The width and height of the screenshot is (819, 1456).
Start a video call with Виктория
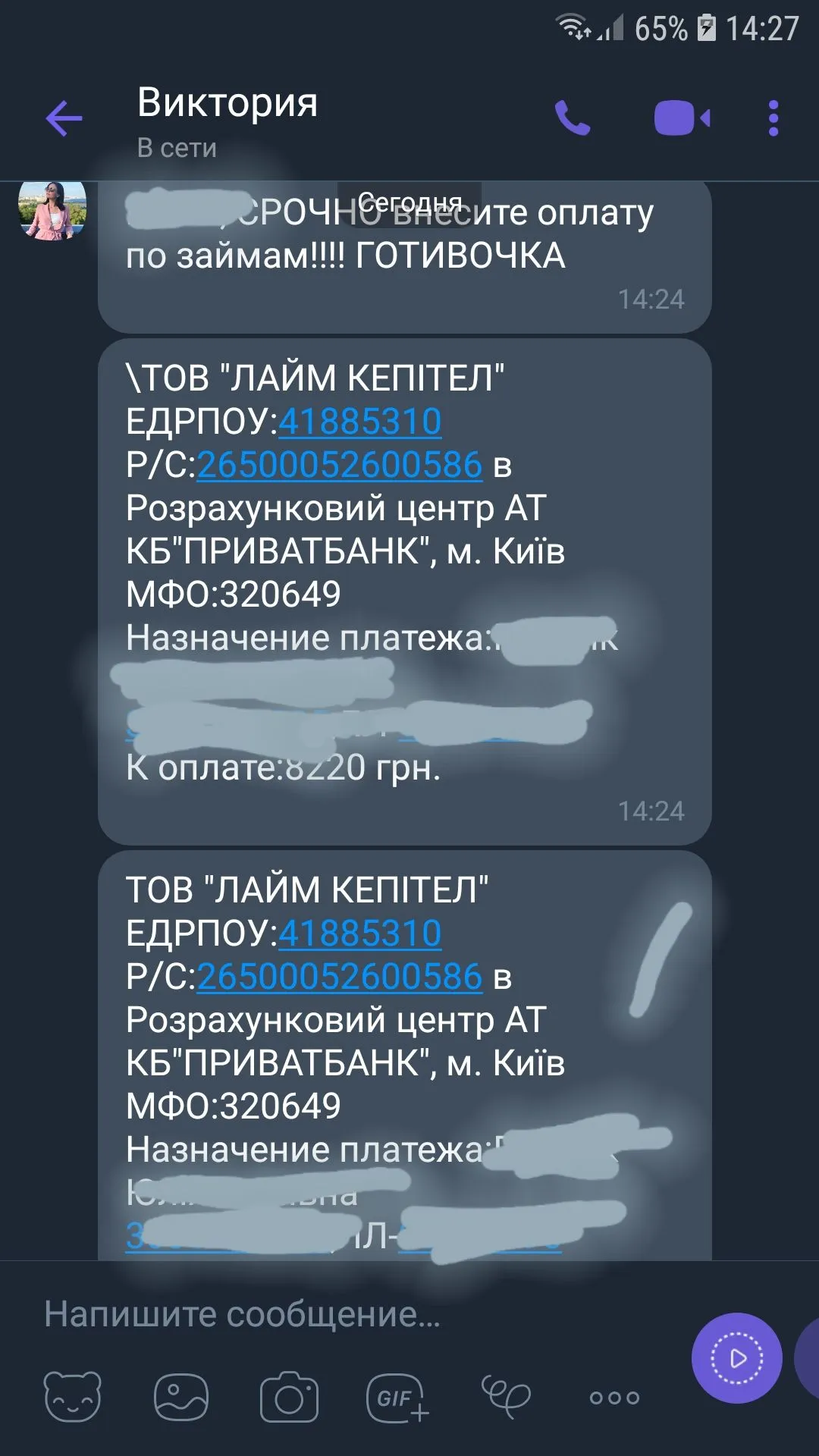(682, 118)
